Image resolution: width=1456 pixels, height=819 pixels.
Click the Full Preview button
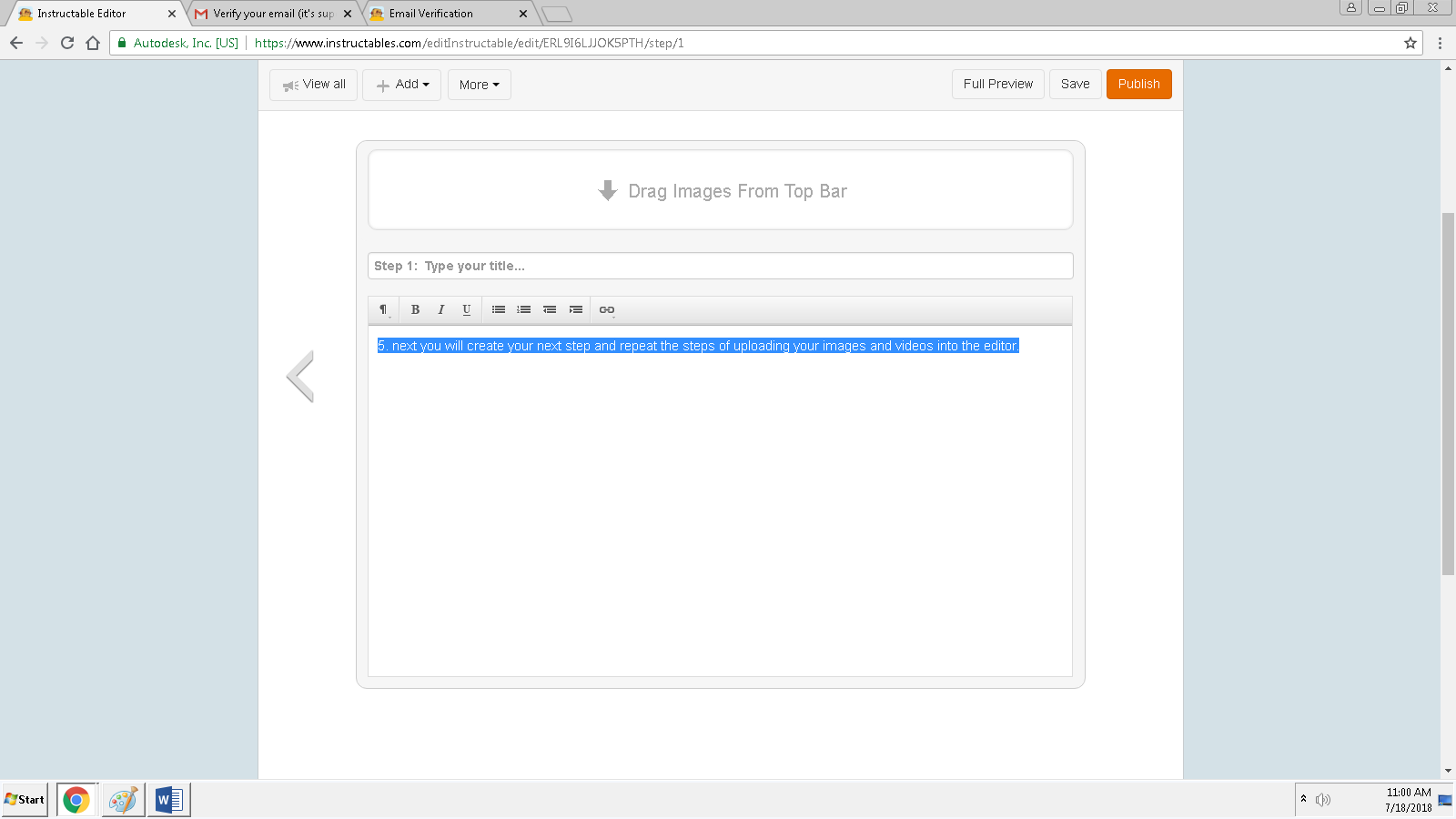[998, 84]
